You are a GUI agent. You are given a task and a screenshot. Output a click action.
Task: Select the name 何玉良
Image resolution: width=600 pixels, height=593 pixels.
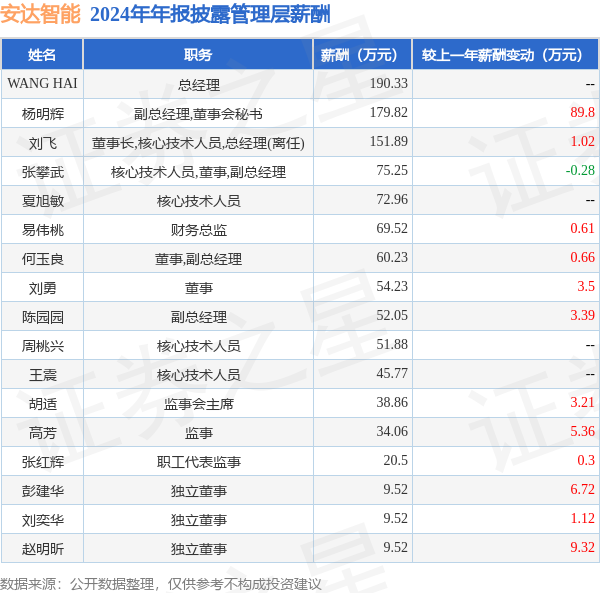[42, 259]
